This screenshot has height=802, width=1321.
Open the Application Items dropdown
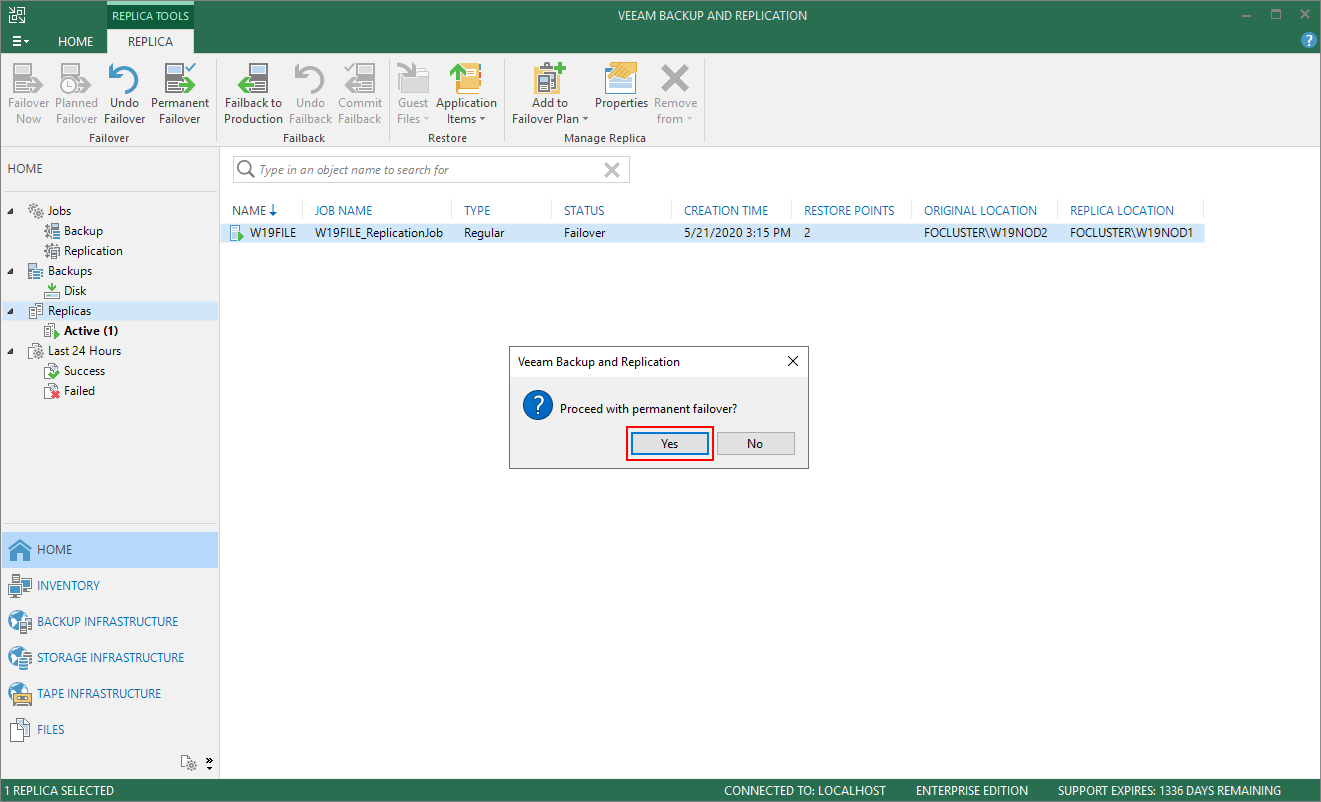tap(466, 94)
